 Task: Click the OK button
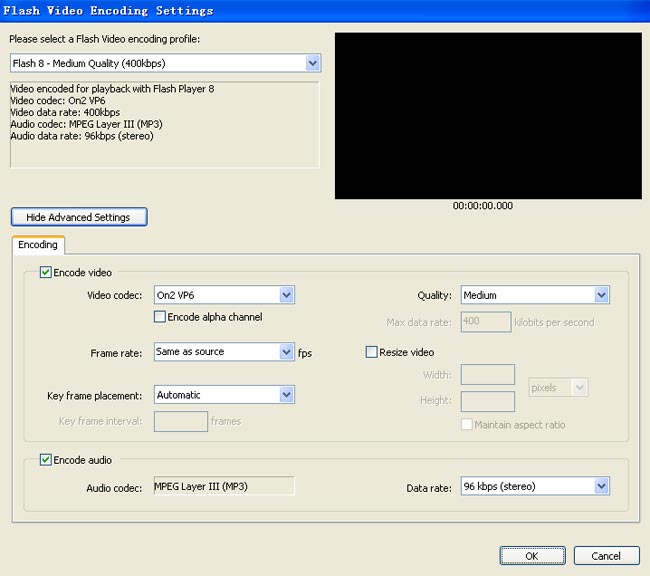(x=532, y=556)
